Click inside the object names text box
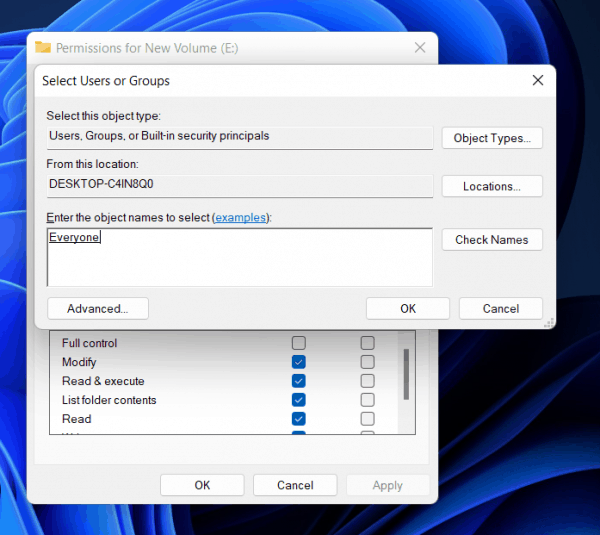This screenshot has height=535, width=600. tap(240, 260)
